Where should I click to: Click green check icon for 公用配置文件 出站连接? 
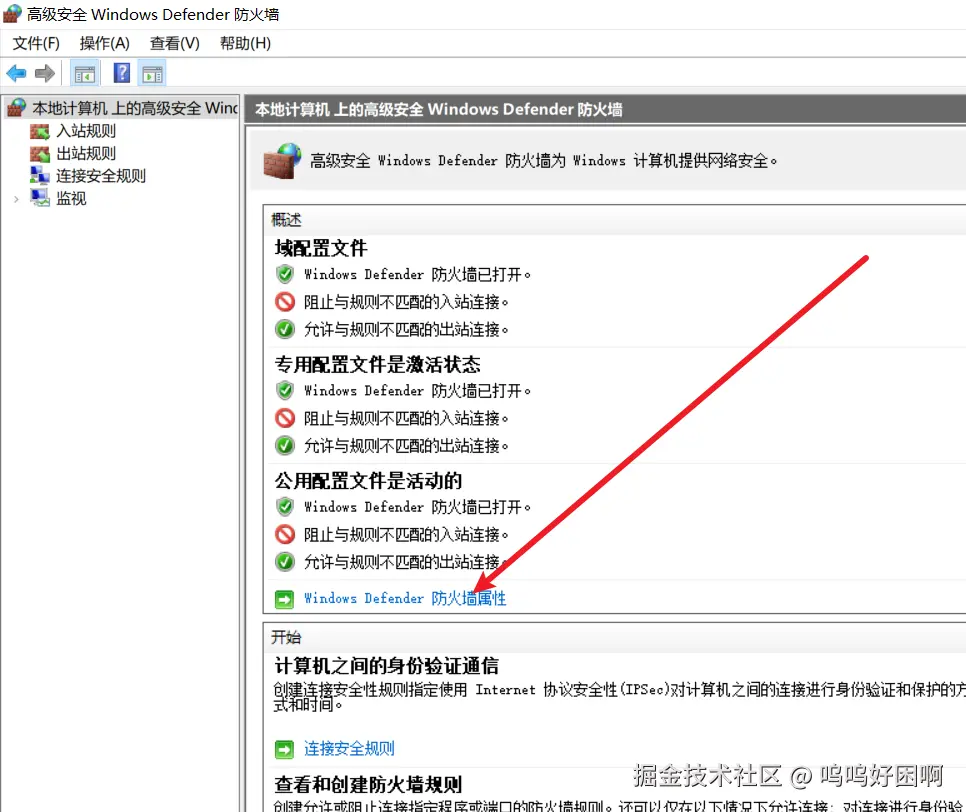click(x=285, y=561)
